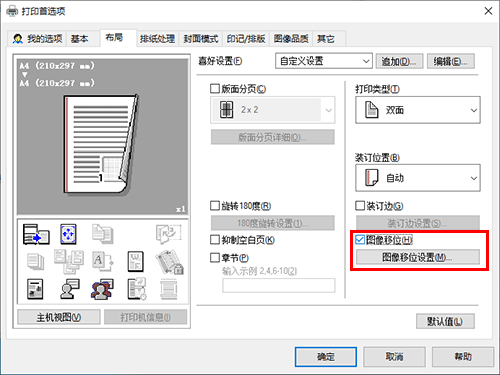Click the printer-to-paper output status icon

pos(36,234)
